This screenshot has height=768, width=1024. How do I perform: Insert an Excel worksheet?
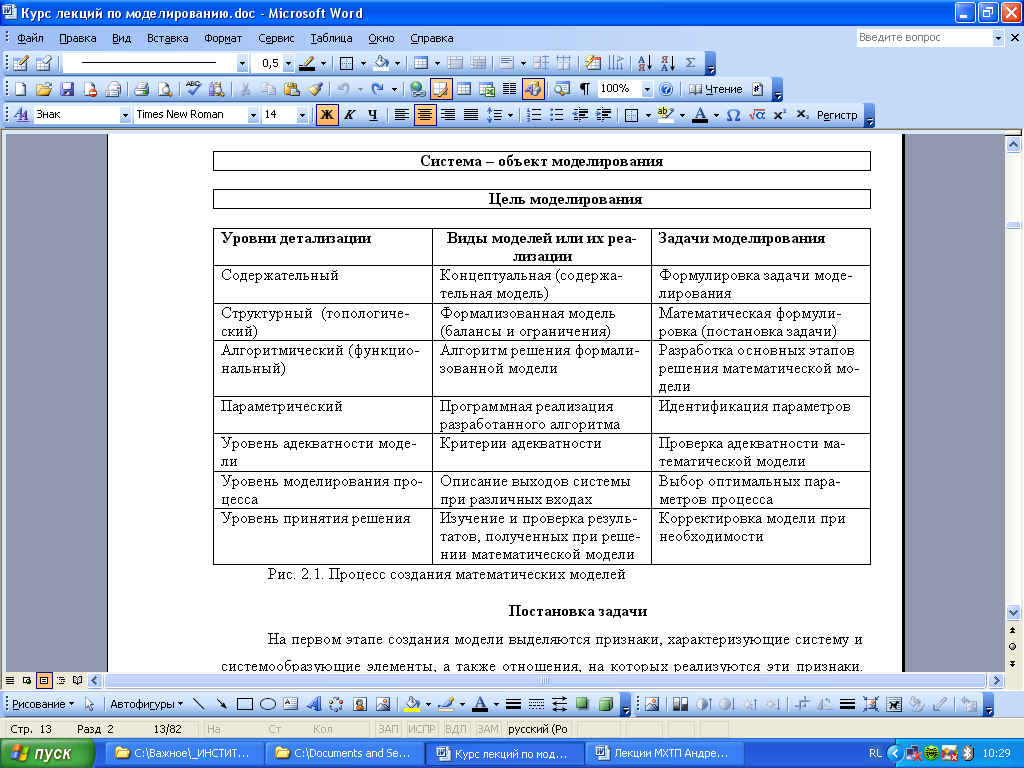[x=487, y=89]
